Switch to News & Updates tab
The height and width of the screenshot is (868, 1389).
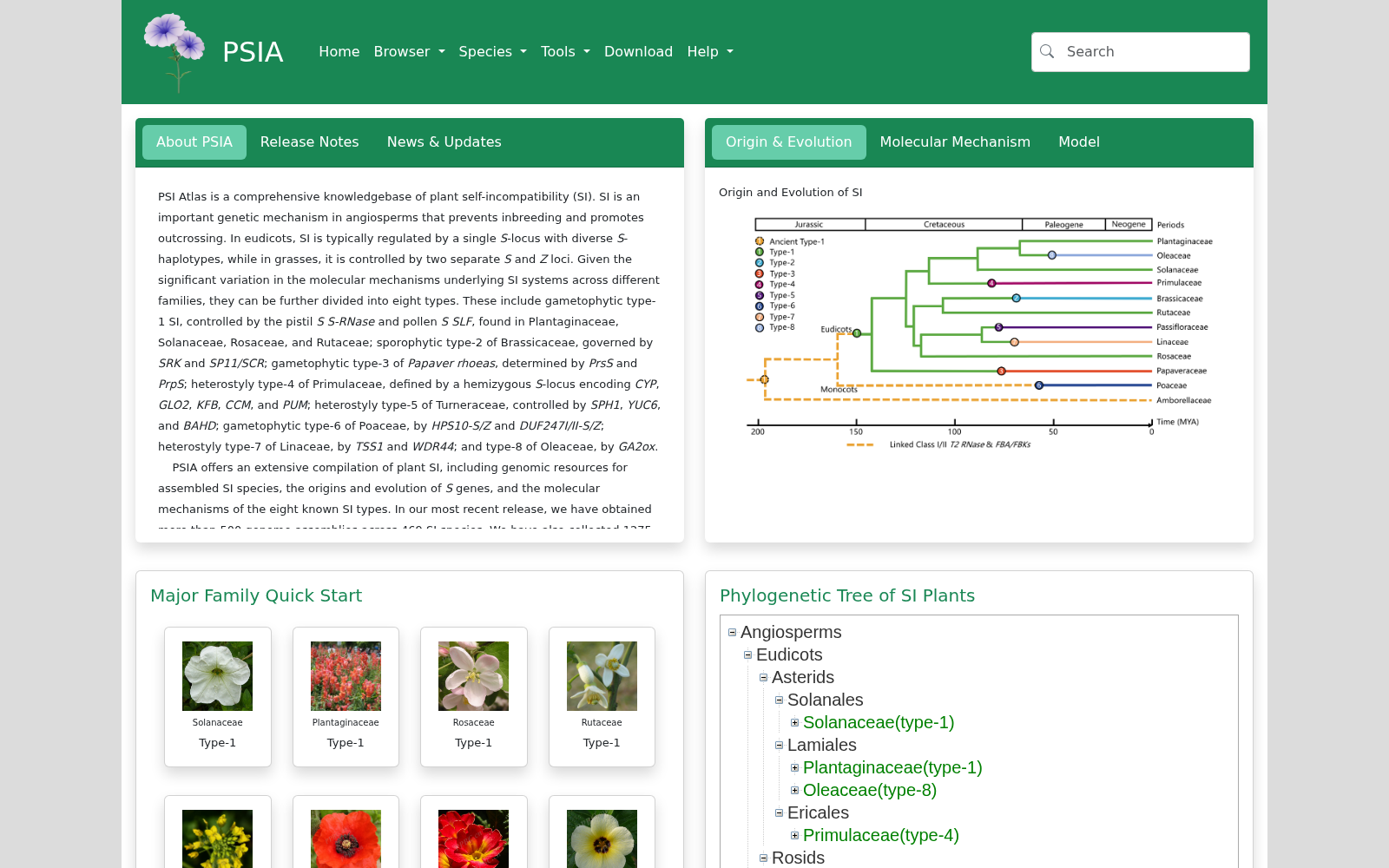pyautogui.click(x=444, y=142)
